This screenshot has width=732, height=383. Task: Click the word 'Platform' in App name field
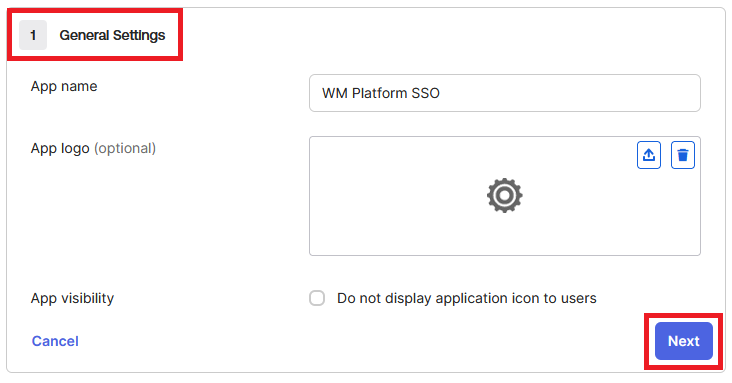(380, 93)
